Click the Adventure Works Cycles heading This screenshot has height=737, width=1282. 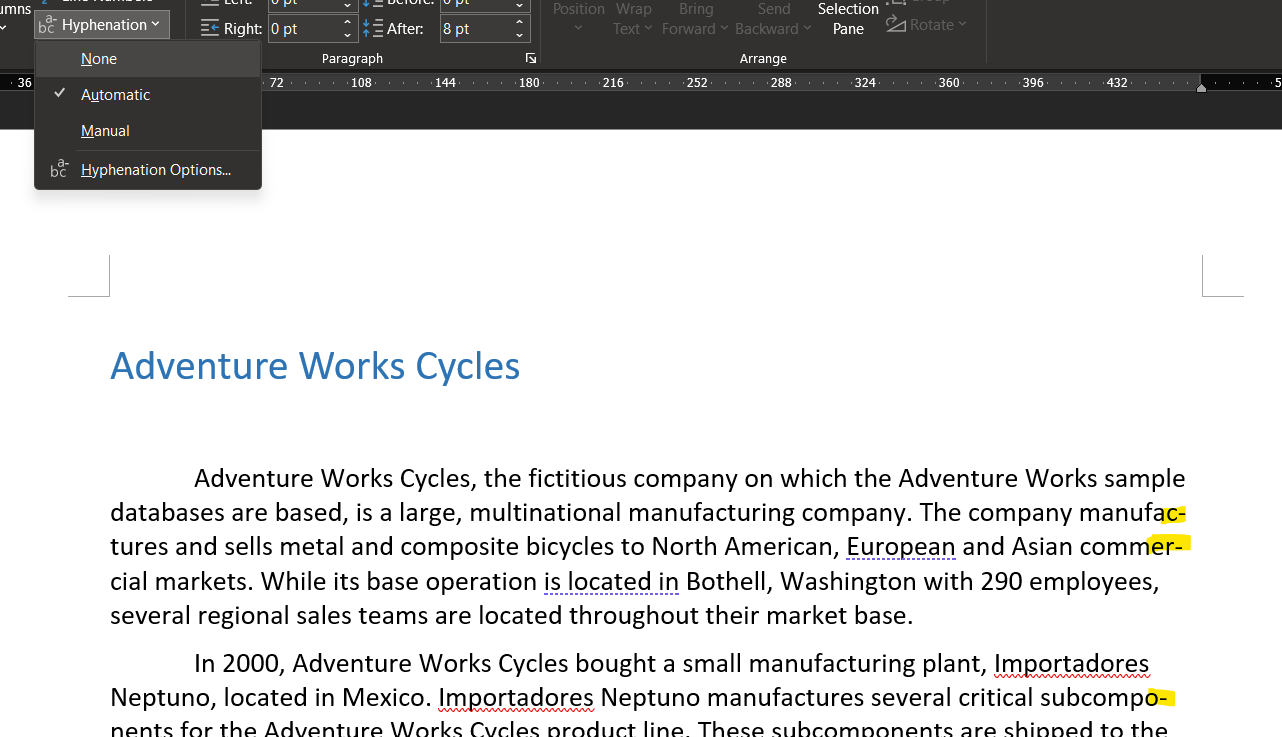pos(315,366)
